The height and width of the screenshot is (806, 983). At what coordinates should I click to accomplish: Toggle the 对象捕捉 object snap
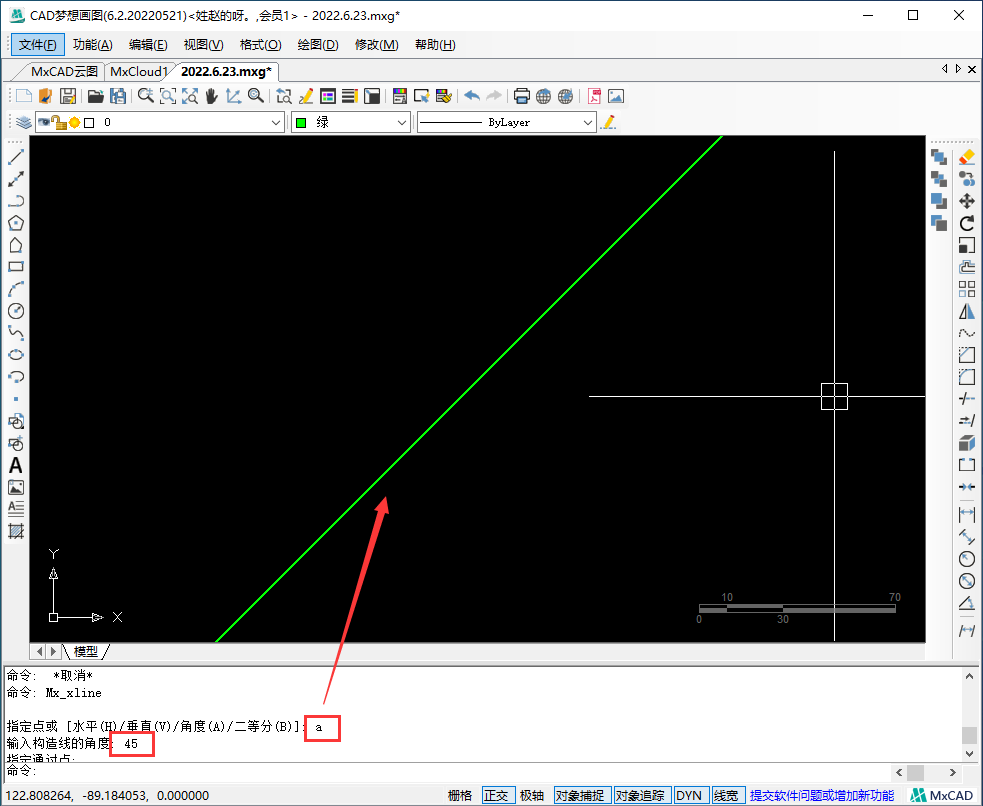coord(580,795)
